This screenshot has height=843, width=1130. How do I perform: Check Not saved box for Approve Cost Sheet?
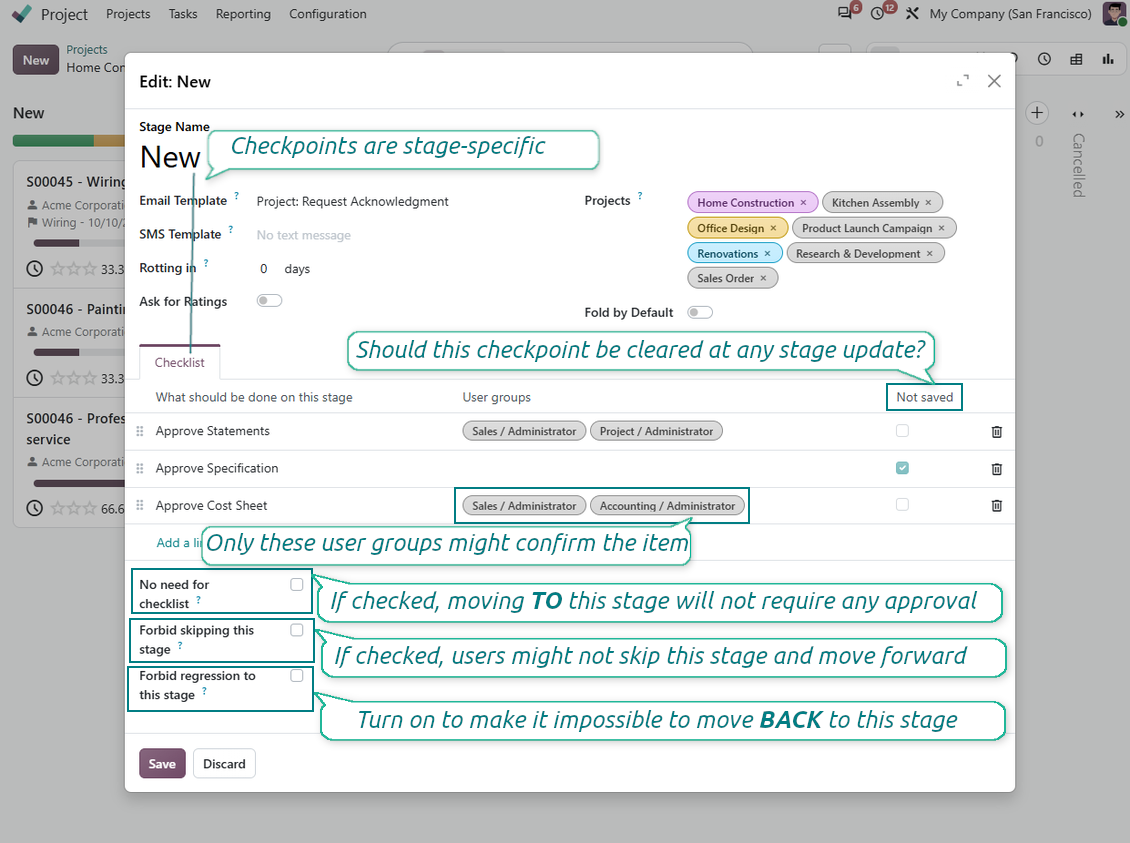point(902,504)
